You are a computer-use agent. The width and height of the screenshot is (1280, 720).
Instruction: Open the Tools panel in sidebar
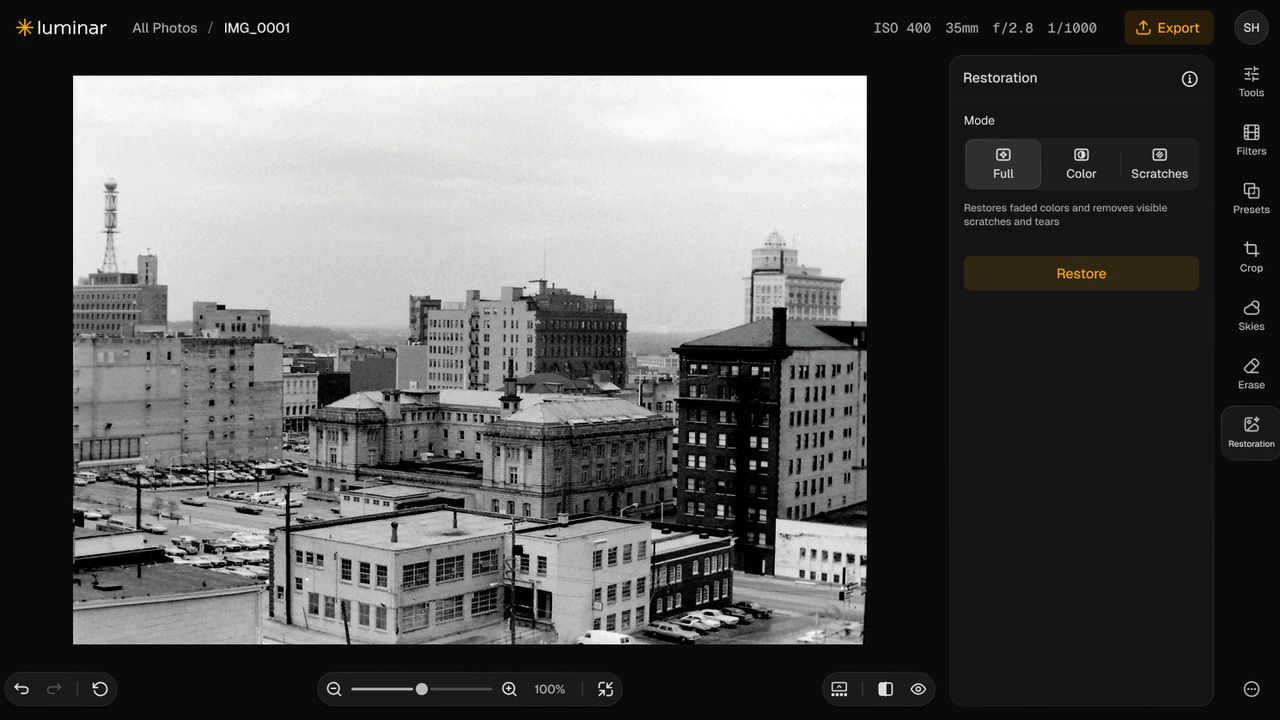pyautogui.click(x=1251, y=81)
